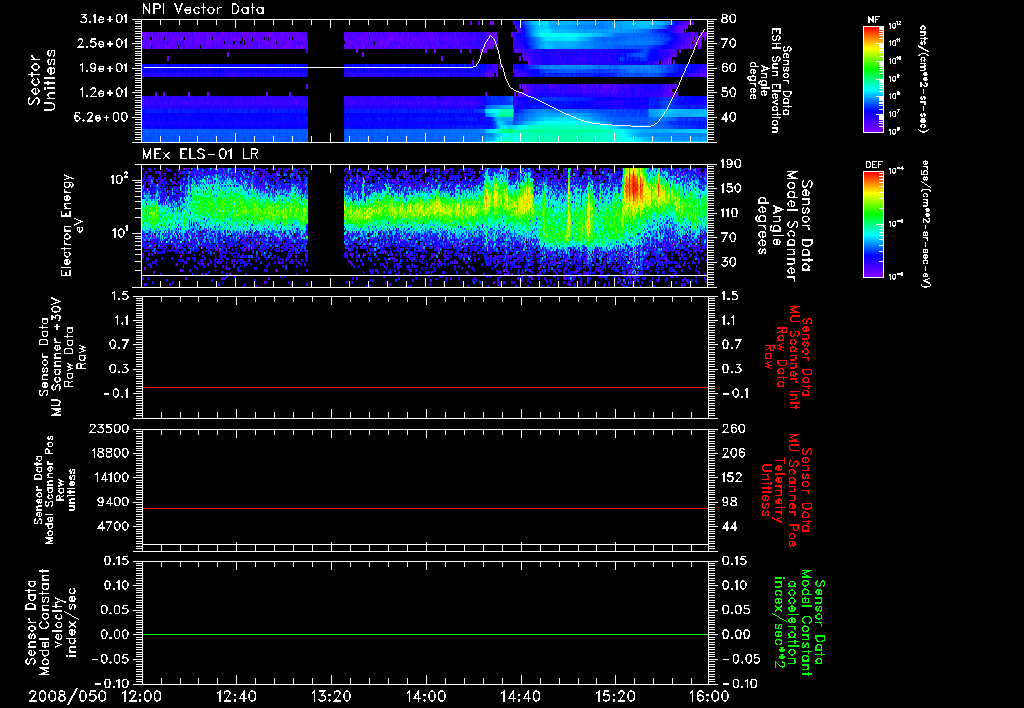Image resolution: width=1024 pixels, height=708 pixels.
Task: Click the 13:20 time axis label
Action: click(x=331, y=696)
